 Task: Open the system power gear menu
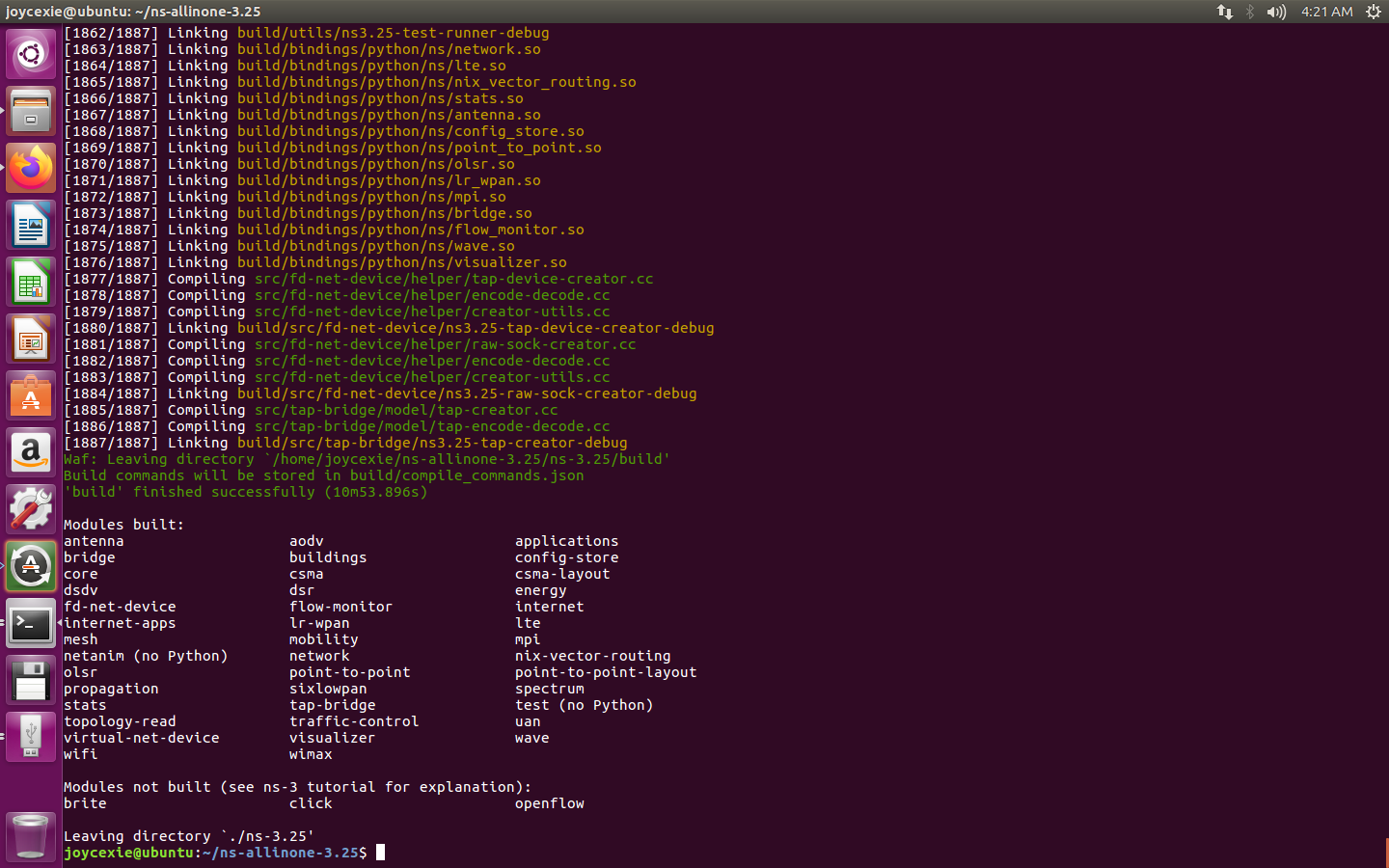pyautogui.click(x=1374, y=12)
